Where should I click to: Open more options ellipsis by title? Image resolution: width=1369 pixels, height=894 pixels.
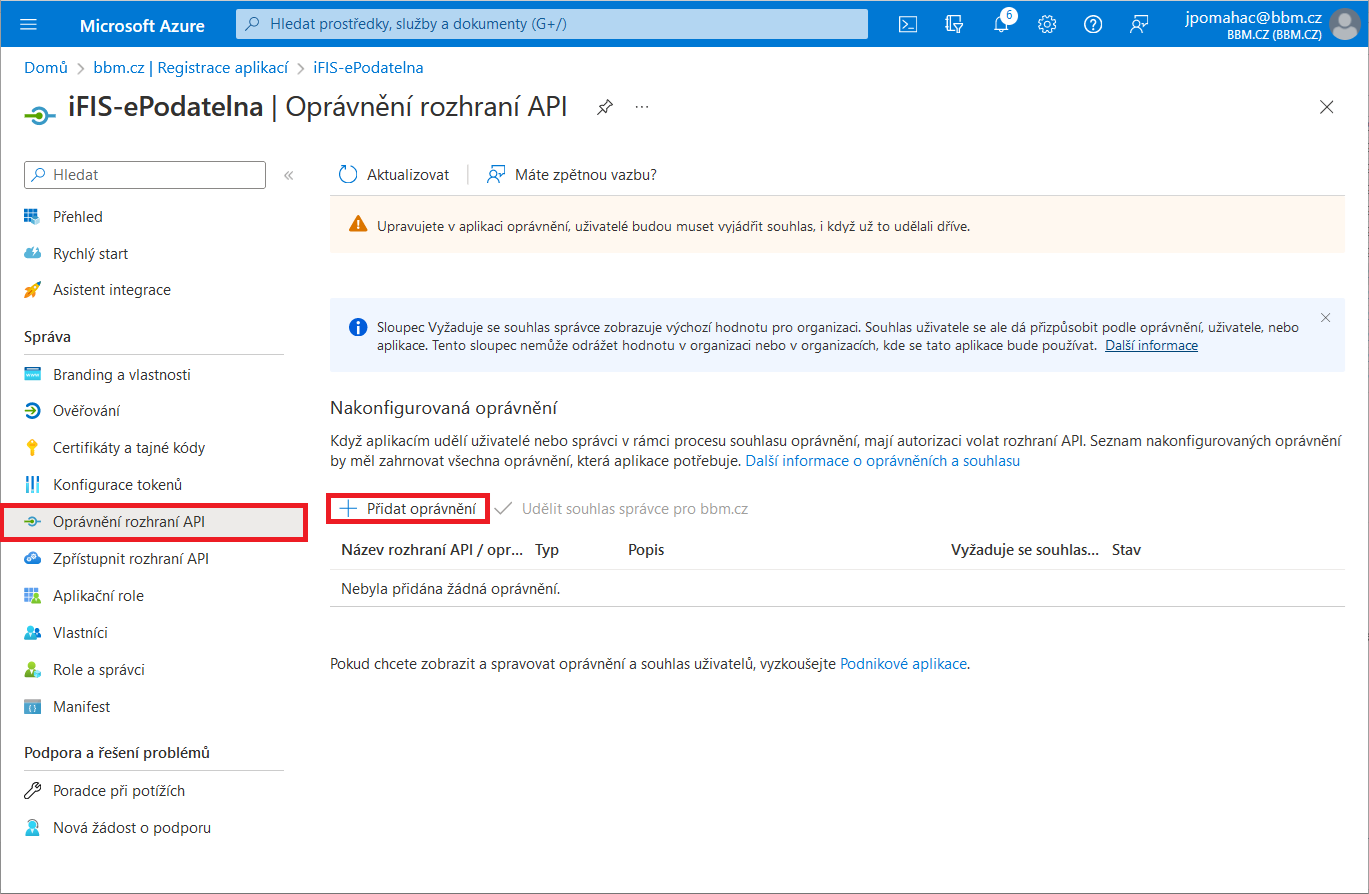tap(642, 107)
